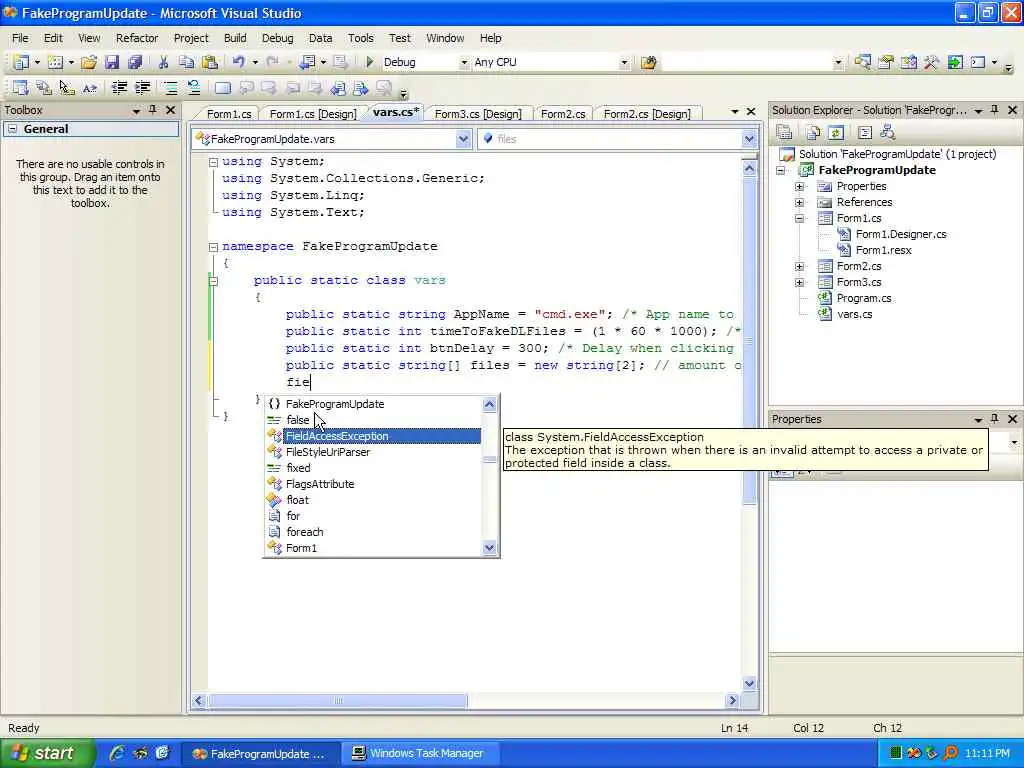Toggle auto-hide pin on Properties panel
This screenshot has height=768, width=1024.
click(995, 419)
